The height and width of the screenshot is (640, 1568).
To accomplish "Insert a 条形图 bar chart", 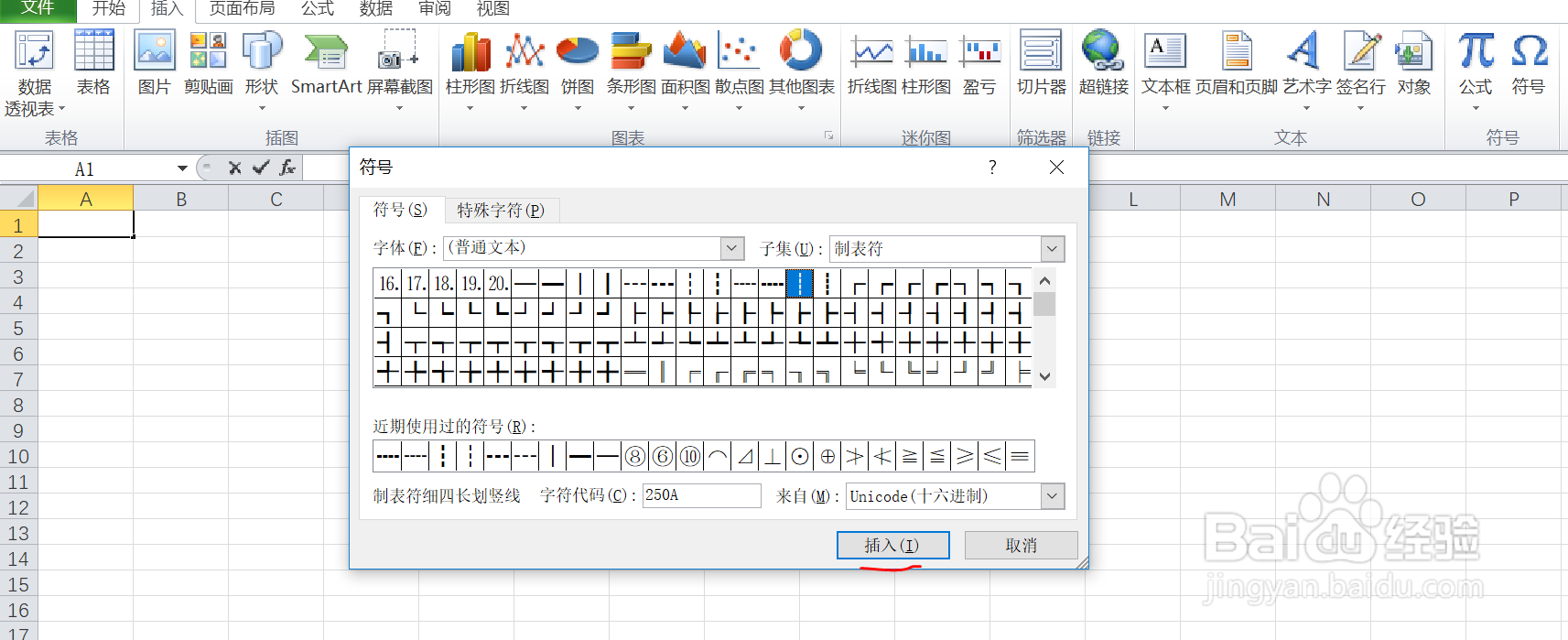I will [632, 71].
